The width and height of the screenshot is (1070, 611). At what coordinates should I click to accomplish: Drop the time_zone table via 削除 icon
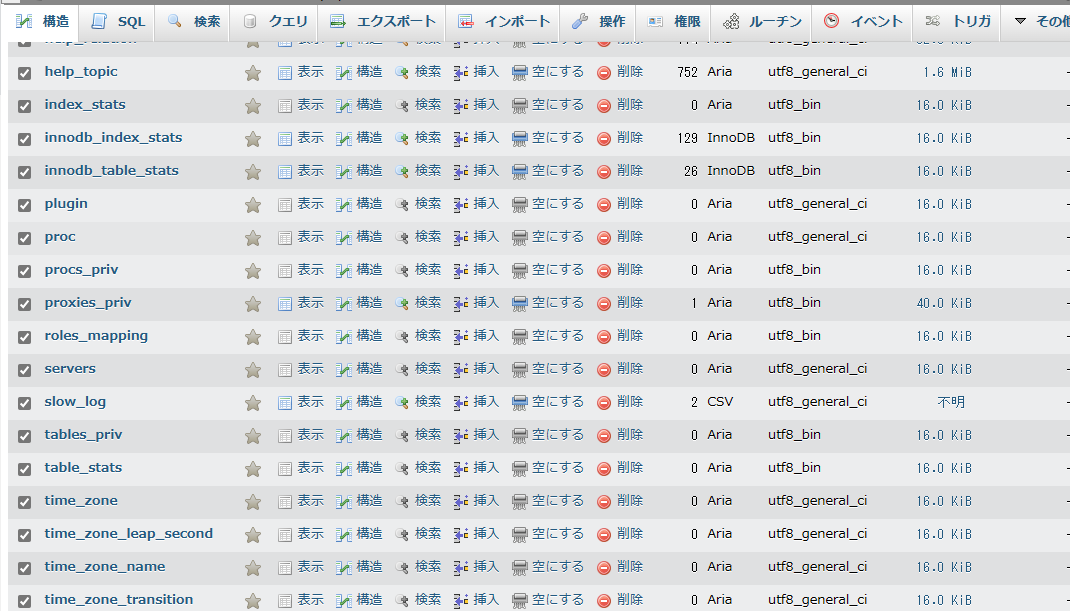tap(622, 500)
